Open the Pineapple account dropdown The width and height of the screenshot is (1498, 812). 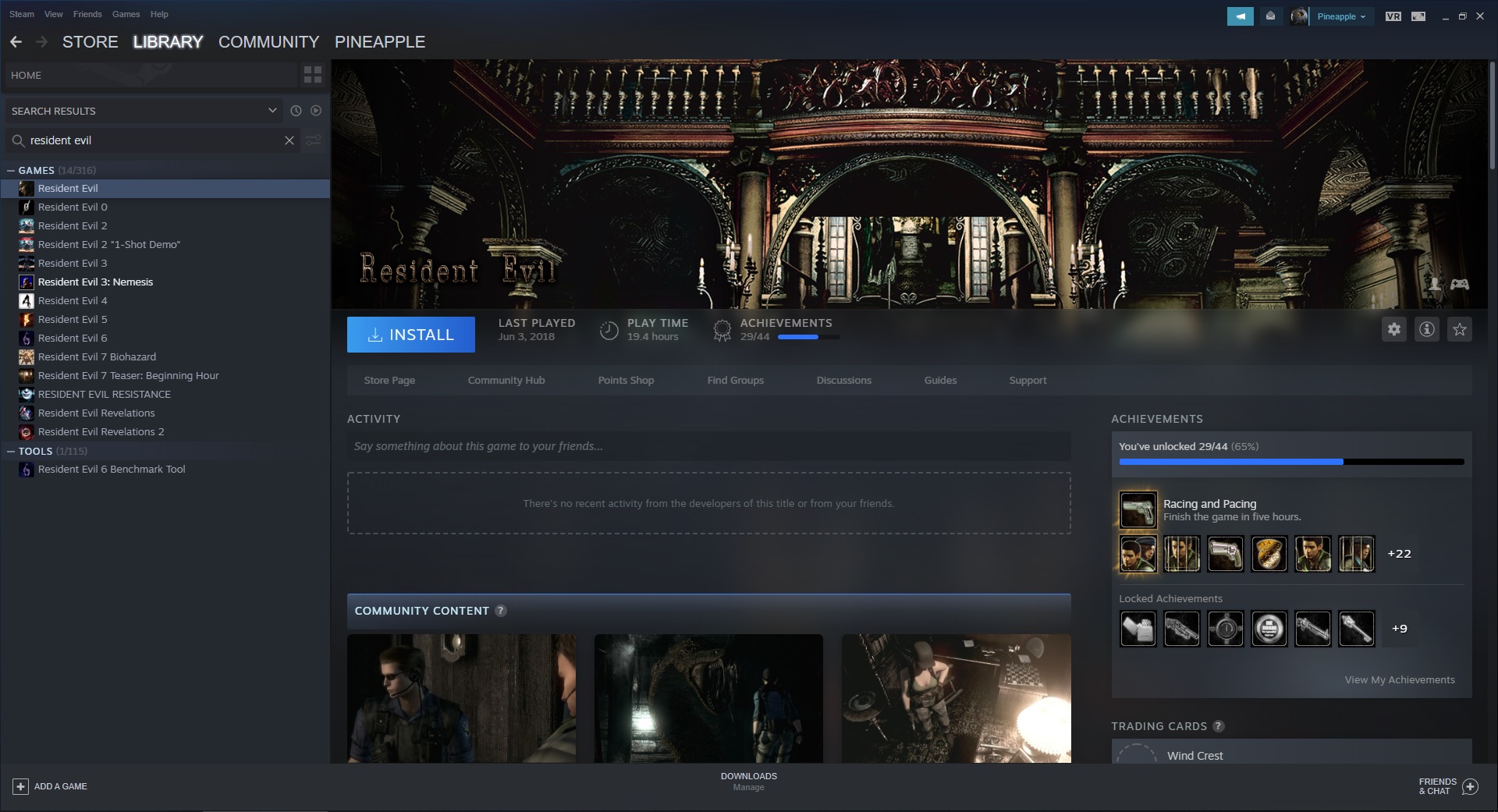(x=1341, y=16)
